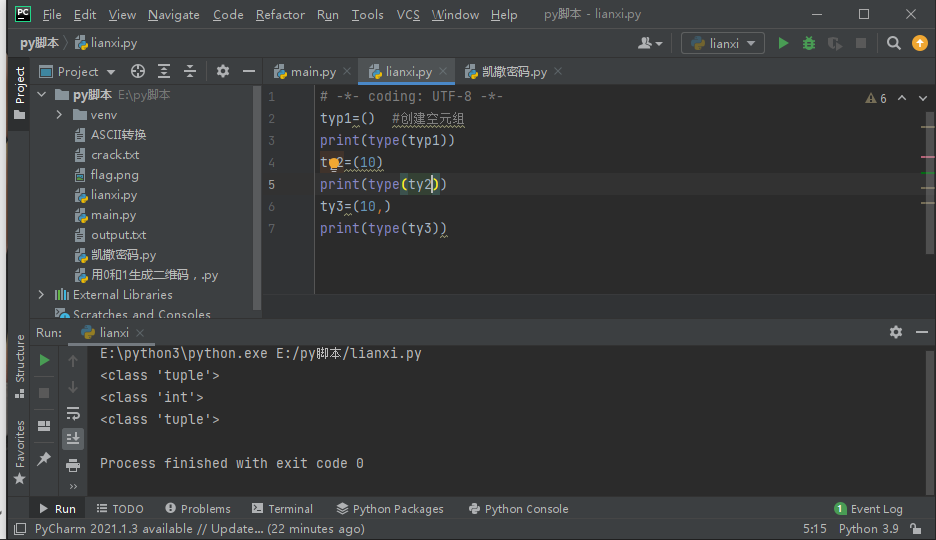Screen dimensions: 936x540
Task: Toggle soft-wrap in Run console
Action: click(73, 413)
